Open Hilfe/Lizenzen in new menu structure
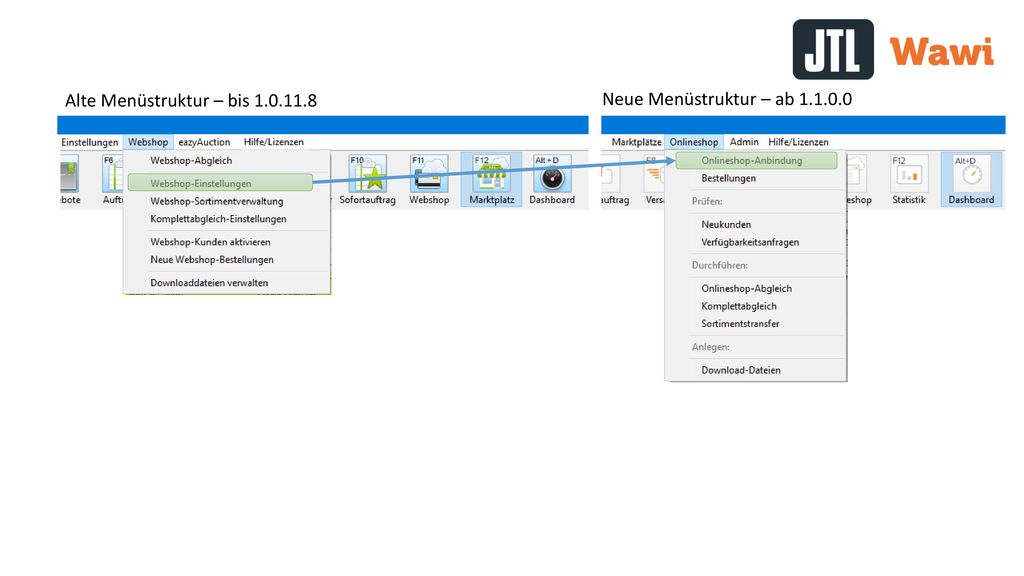This screenshot has height=576, width=1024. 798,142
